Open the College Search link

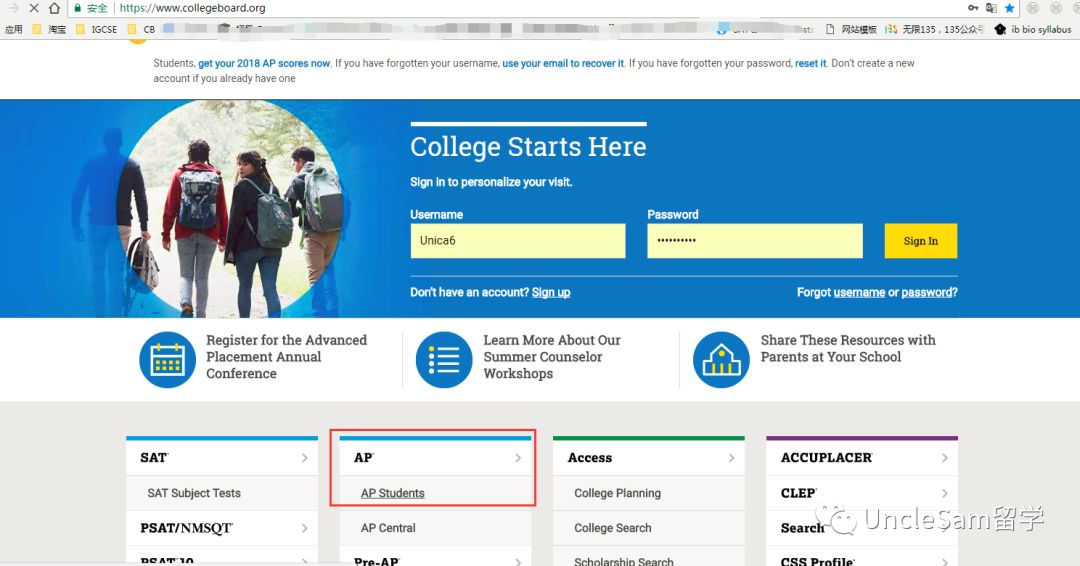pyautogui.click(x=613, y=528)
